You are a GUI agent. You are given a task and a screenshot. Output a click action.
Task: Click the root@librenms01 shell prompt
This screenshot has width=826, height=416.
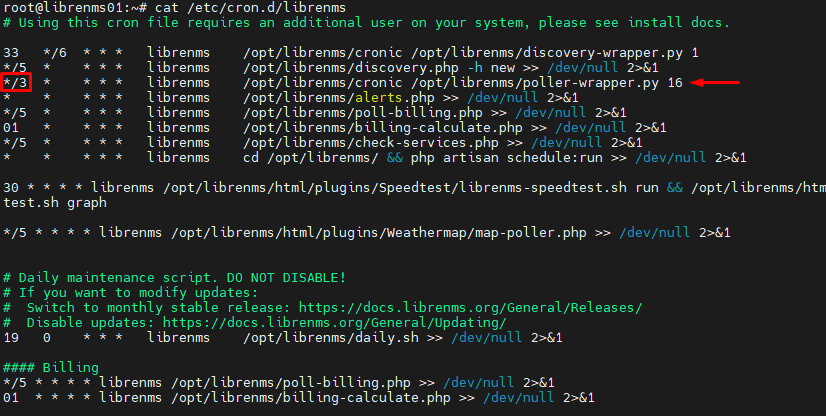76,7
